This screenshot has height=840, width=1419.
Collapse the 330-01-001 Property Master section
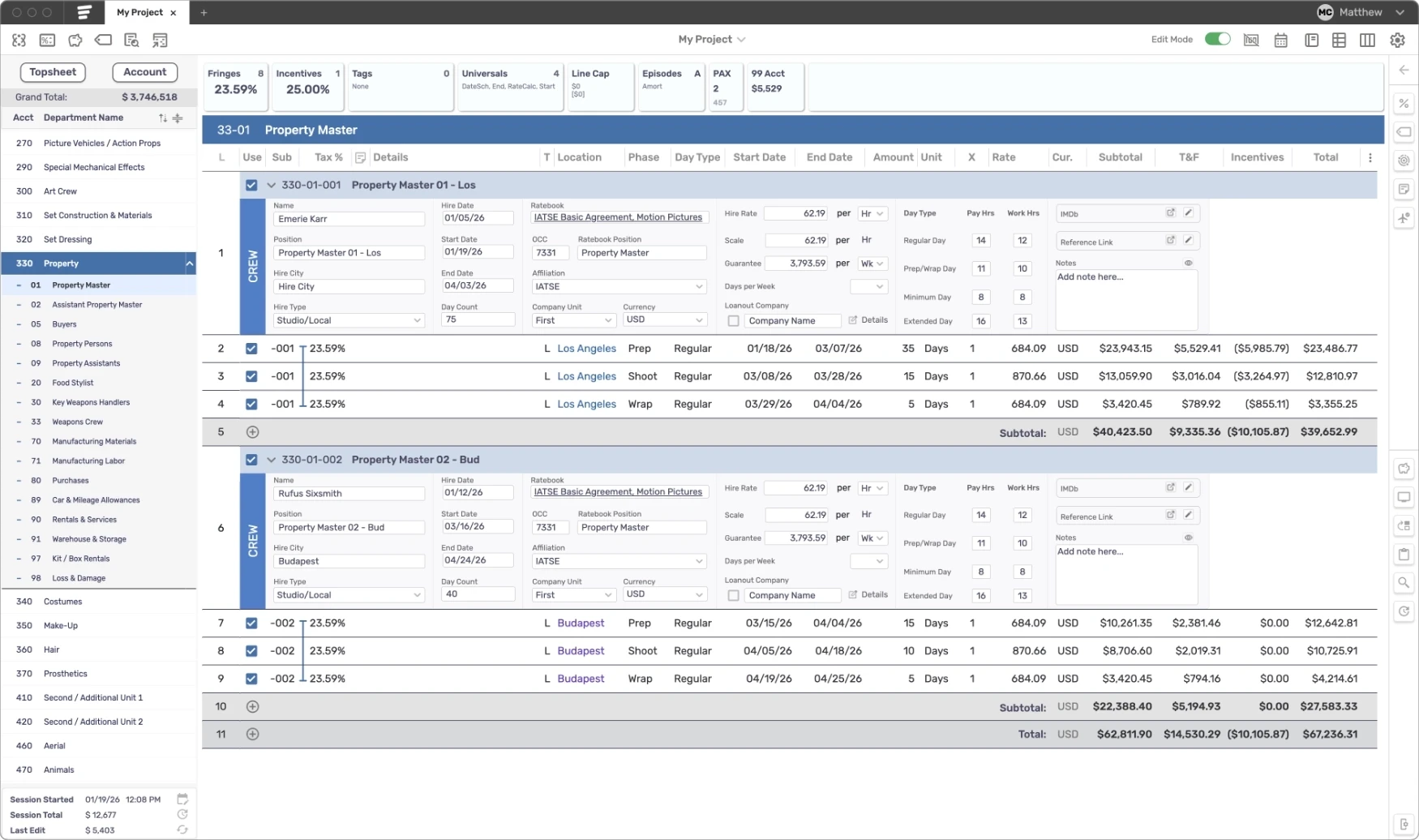tap(272, 185)
